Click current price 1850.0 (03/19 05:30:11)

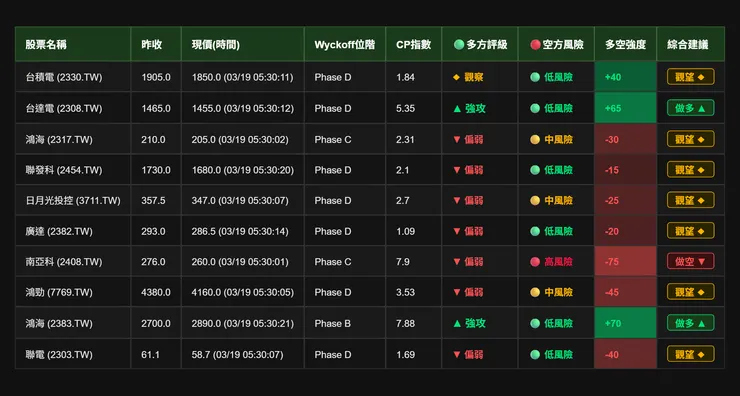click(x=243, y=77)
